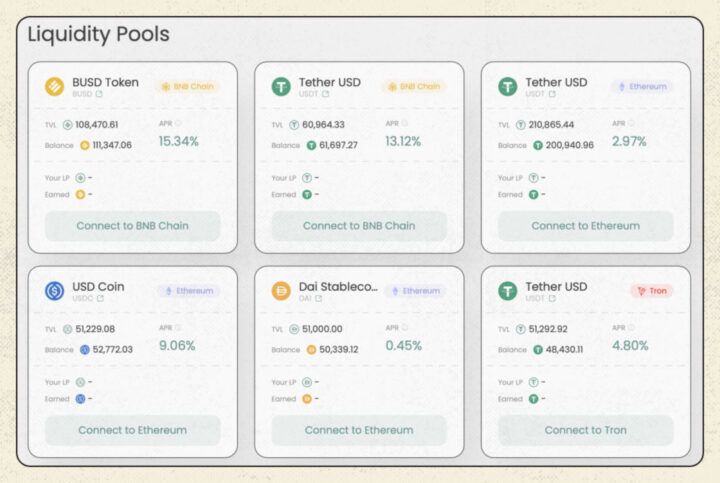Click the Ethereum badge on USD Coin card

click(189, 291)
